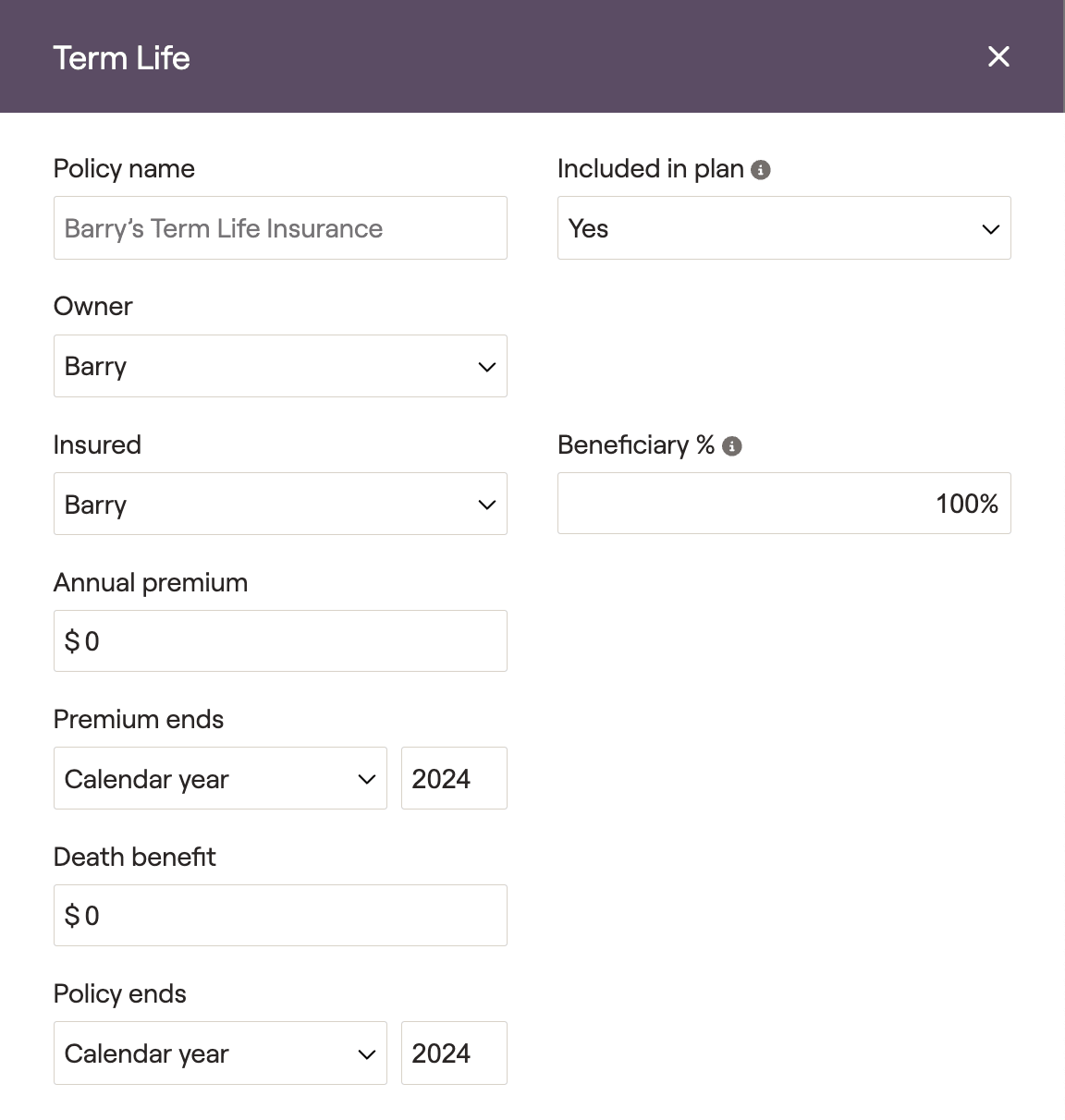1065x1120 pixels.
Task: Click the Death benefit amount field
Action: tap(280, 916)
